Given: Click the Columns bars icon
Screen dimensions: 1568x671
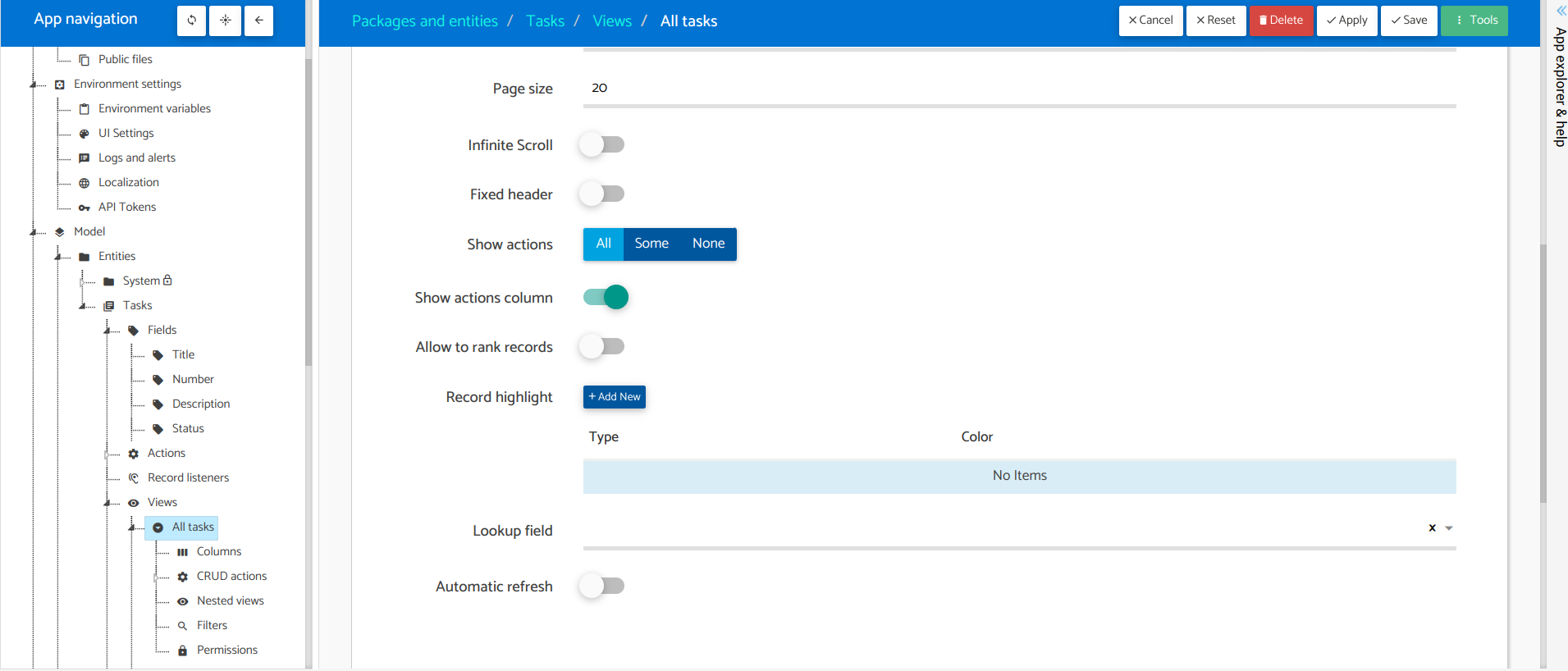Looking at the screenshot, I should coord(182,552).
